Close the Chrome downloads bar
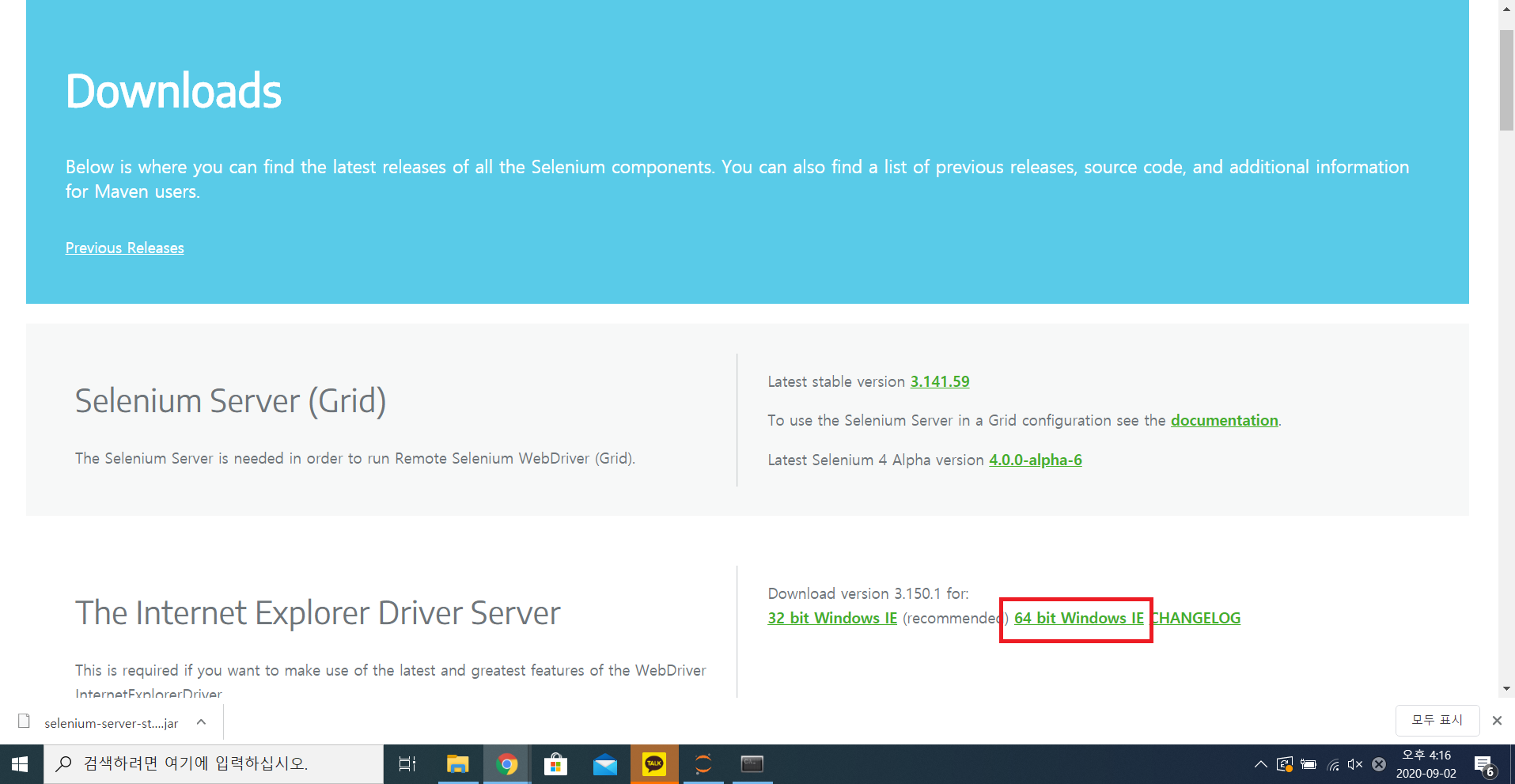The height and width of the screenshot is (784, 1515). coord(1497,721)
